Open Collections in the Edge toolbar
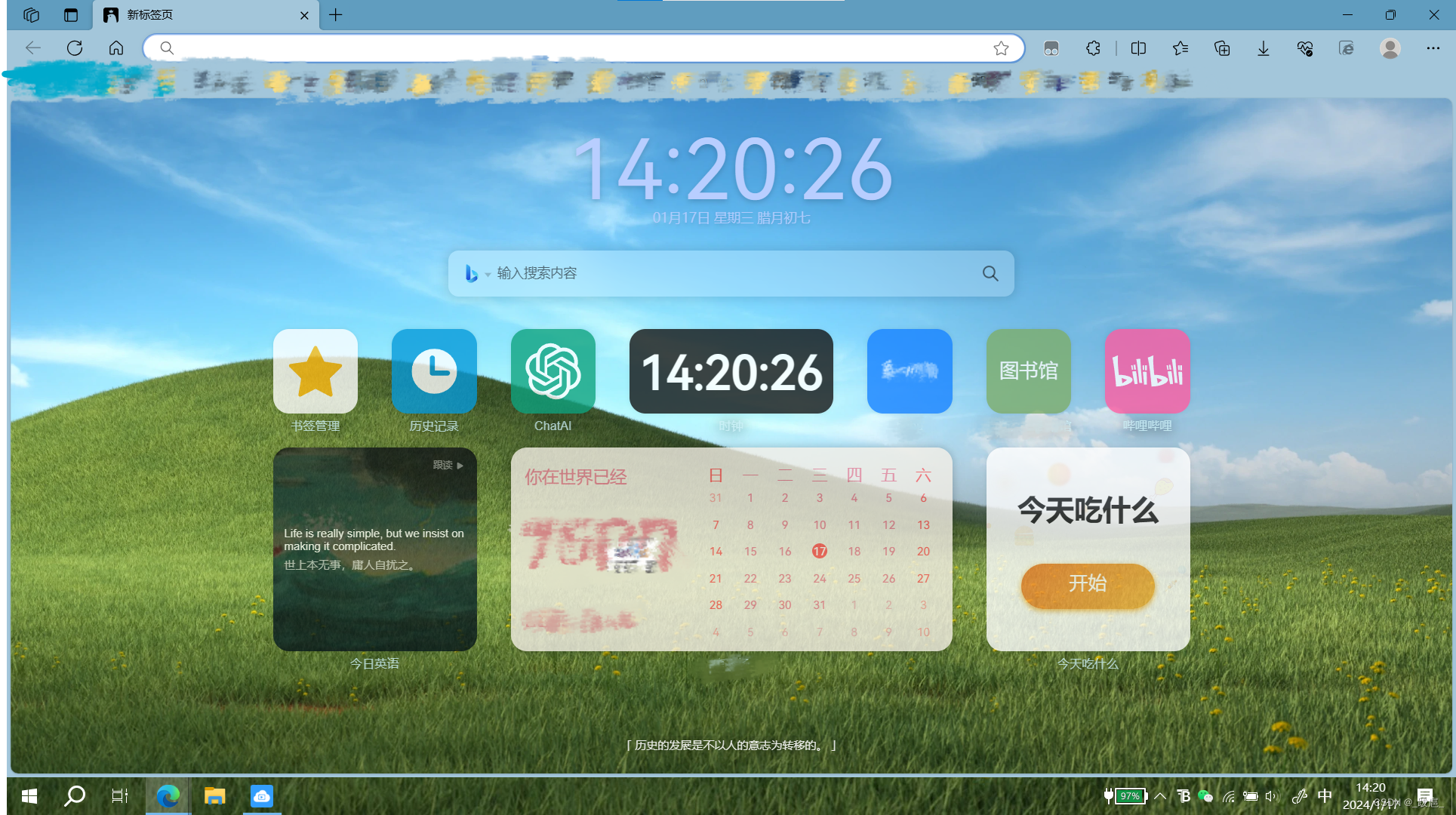 click(1221, 48)
